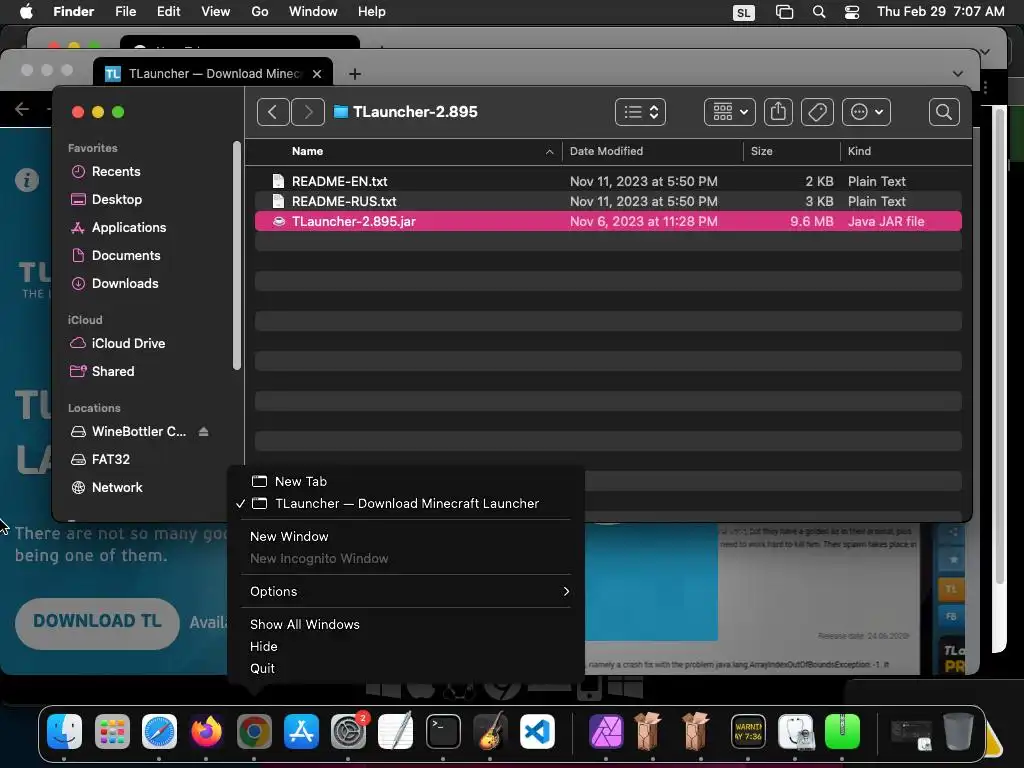1024x768 pixels.
Task: Open the Edit menu in menu bar
Action: point(168,12)
